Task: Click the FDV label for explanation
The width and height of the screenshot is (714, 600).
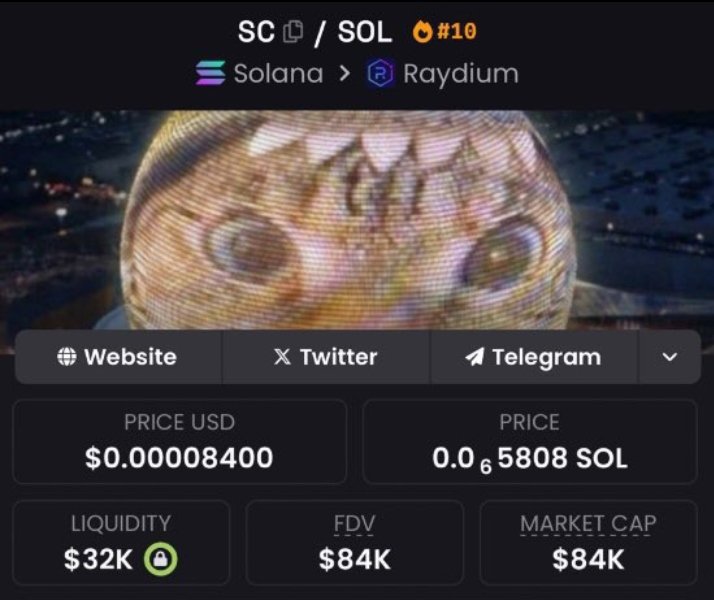Action: pyautogui.click(x=354, y=524)
